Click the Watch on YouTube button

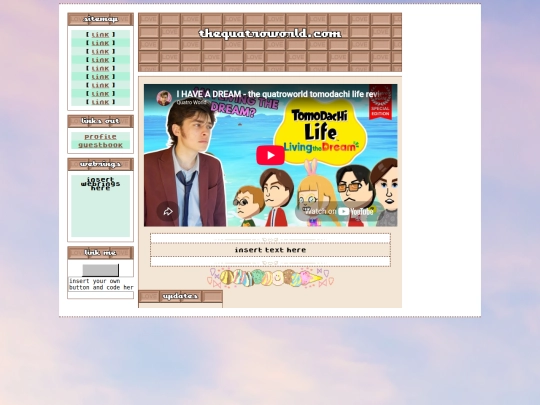click(x=339, y=211)
